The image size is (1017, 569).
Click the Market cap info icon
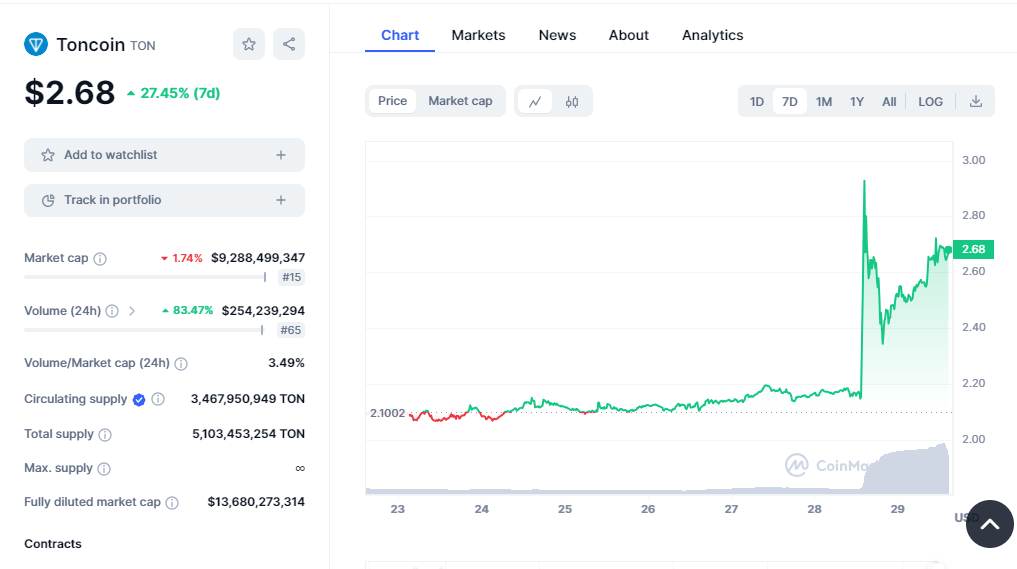pos(100,259)
